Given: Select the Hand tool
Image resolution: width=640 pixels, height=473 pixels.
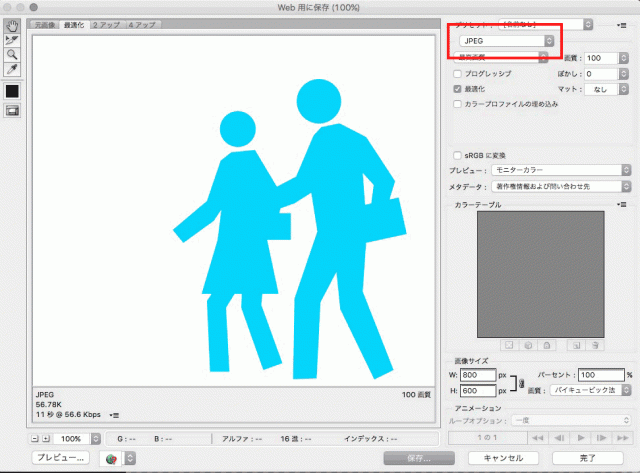Looking at the screenshot, I should 12,24.
